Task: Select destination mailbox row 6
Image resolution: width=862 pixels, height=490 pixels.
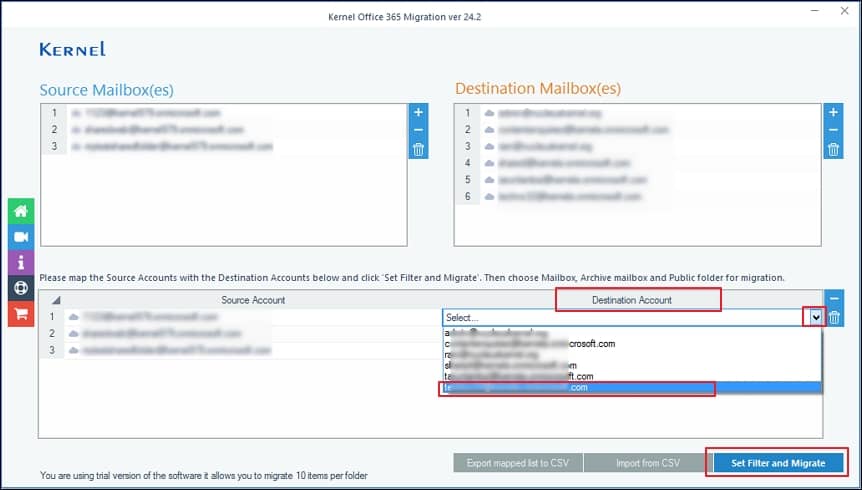Action: (638, 196)
